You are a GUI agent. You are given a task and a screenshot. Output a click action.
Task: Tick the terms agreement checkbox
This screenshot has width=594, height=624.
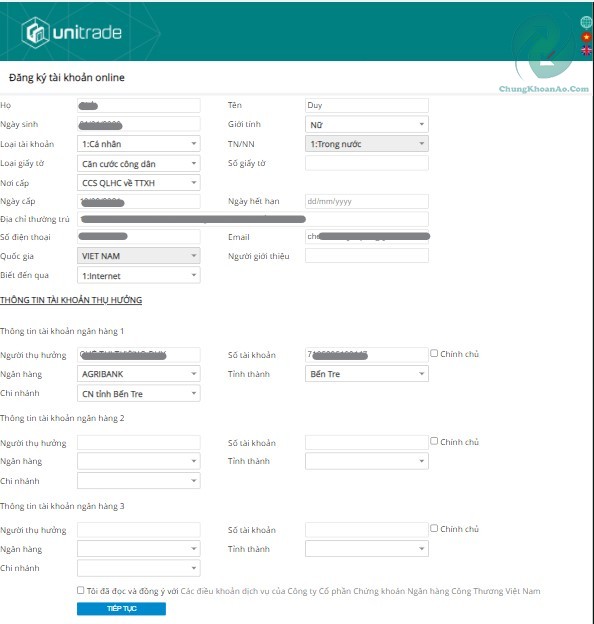pos(81,590)
